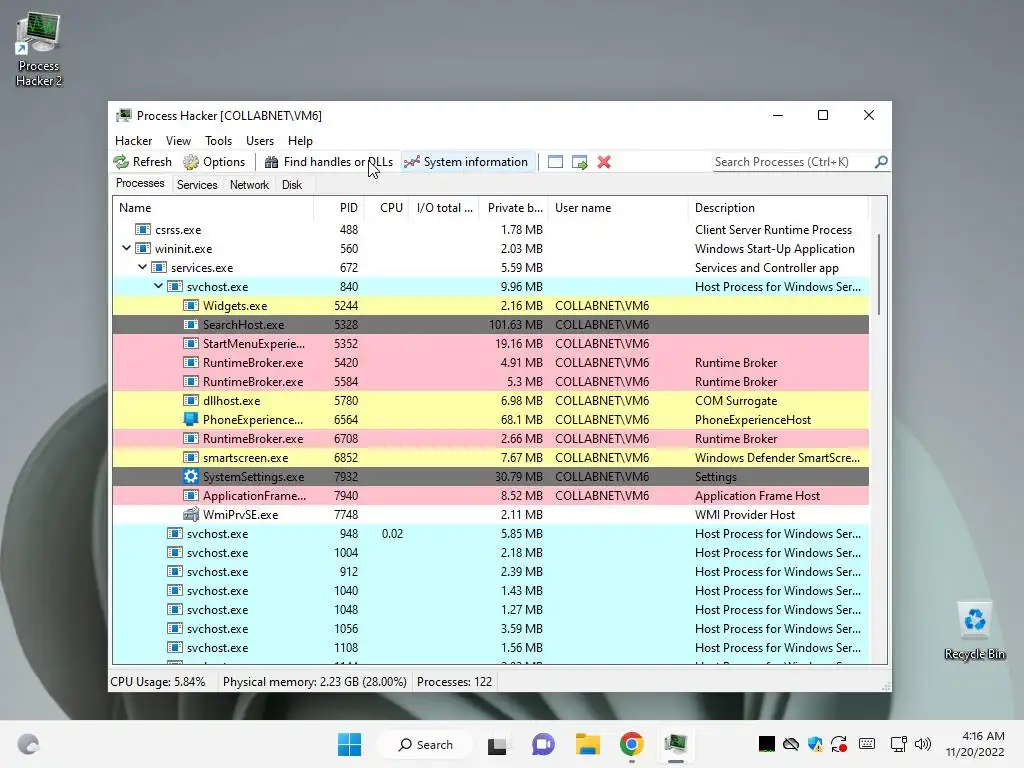Open the Users menu
Screen dimensions: 1024x768
(260, 140)
